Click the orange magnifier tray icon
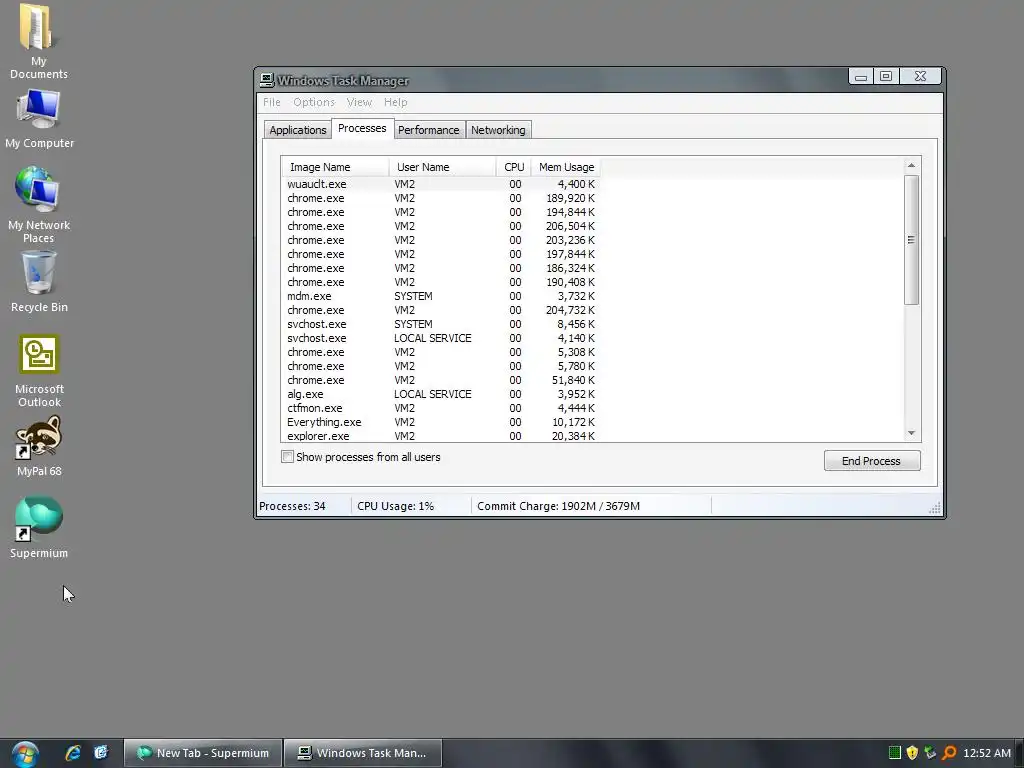1024x768 pixels. 949,753
